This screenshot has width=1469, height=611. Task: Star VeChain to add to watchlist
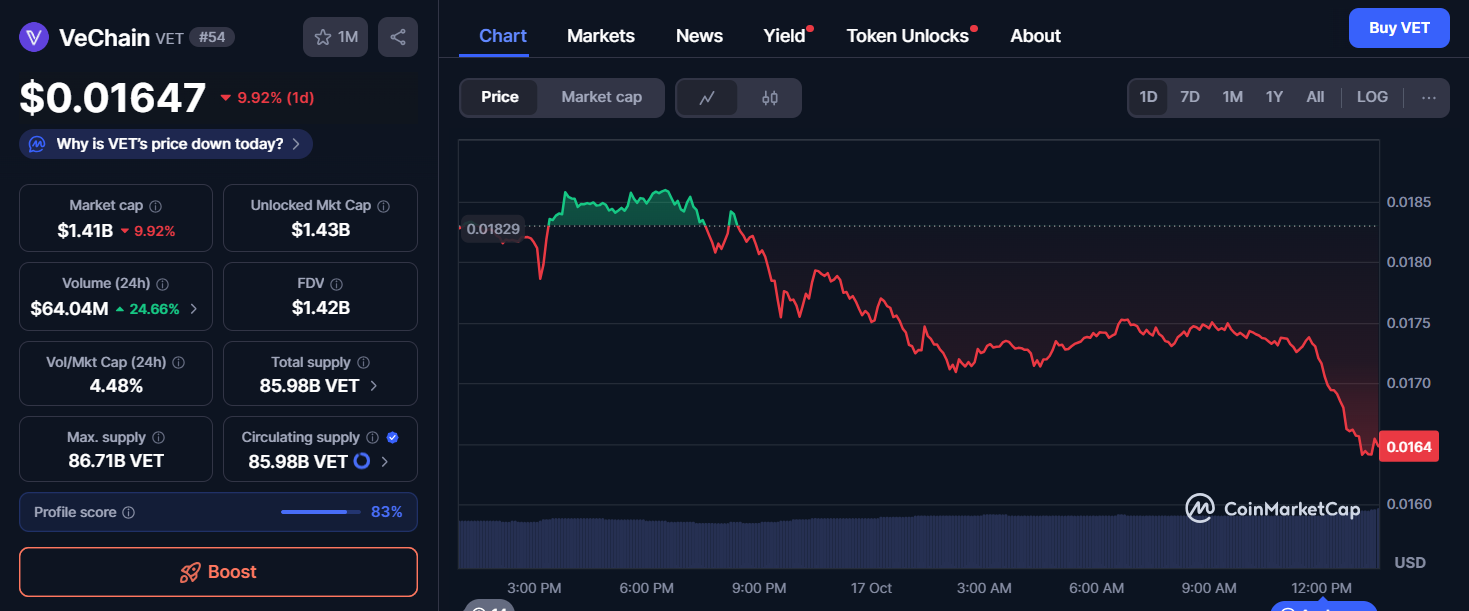(x=322, y=36)
